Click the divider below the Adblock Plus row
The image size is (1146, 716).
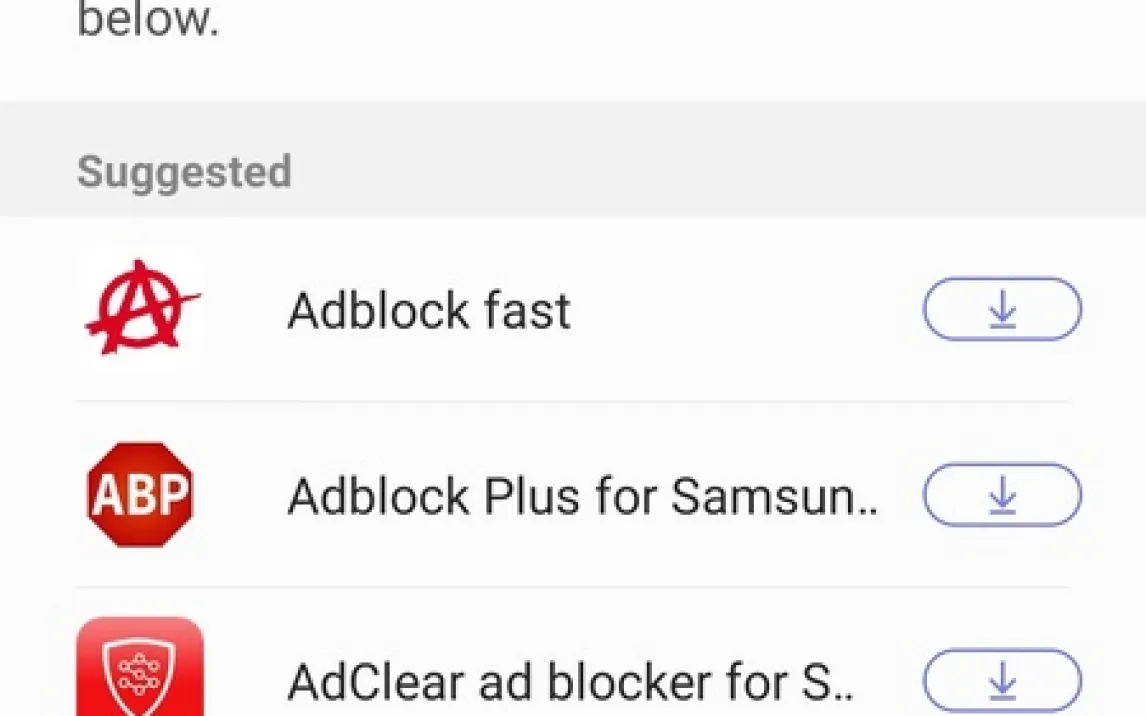[572, 587]
